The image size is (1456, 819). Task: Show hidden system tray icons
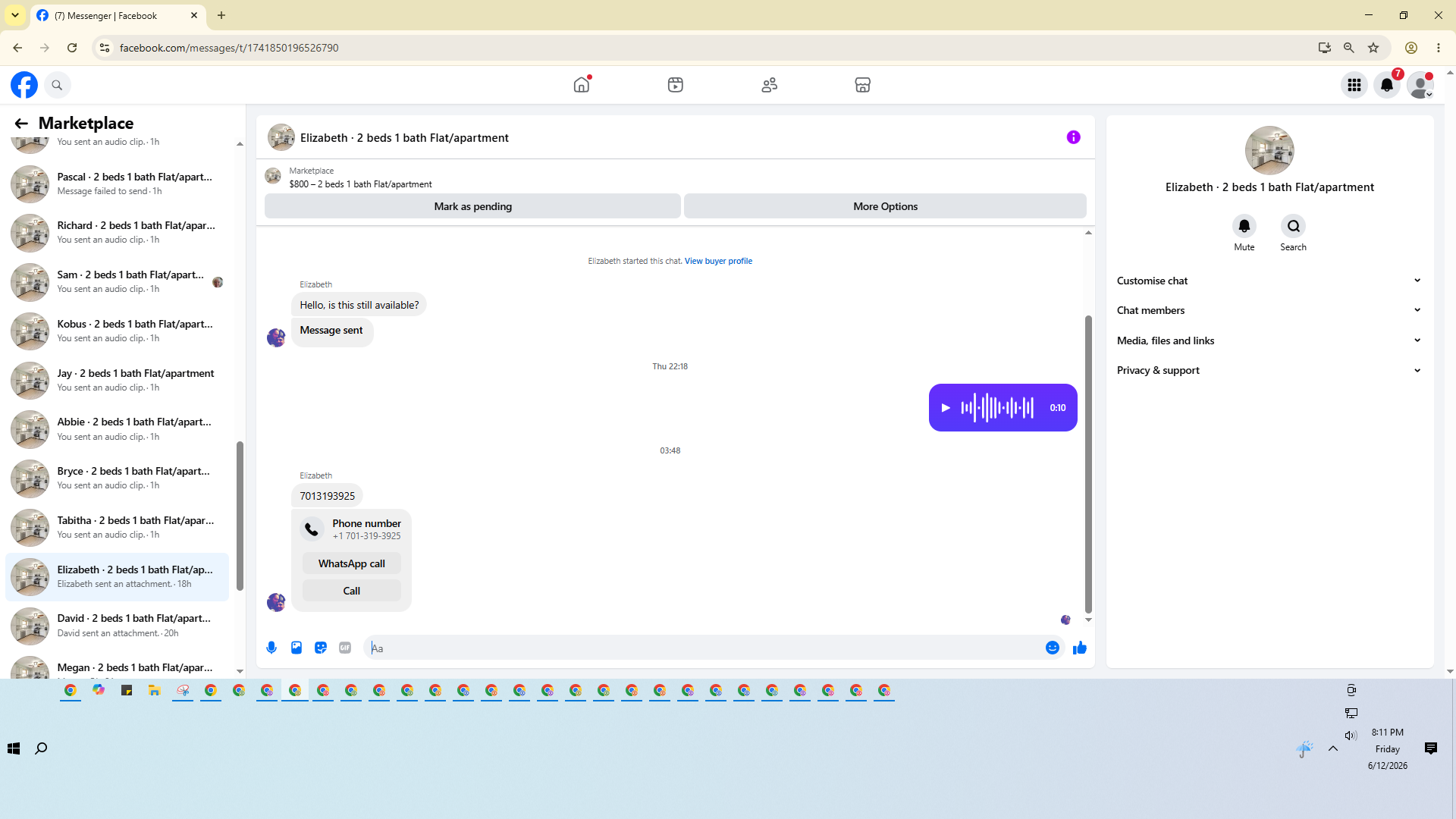[1333, 748]
